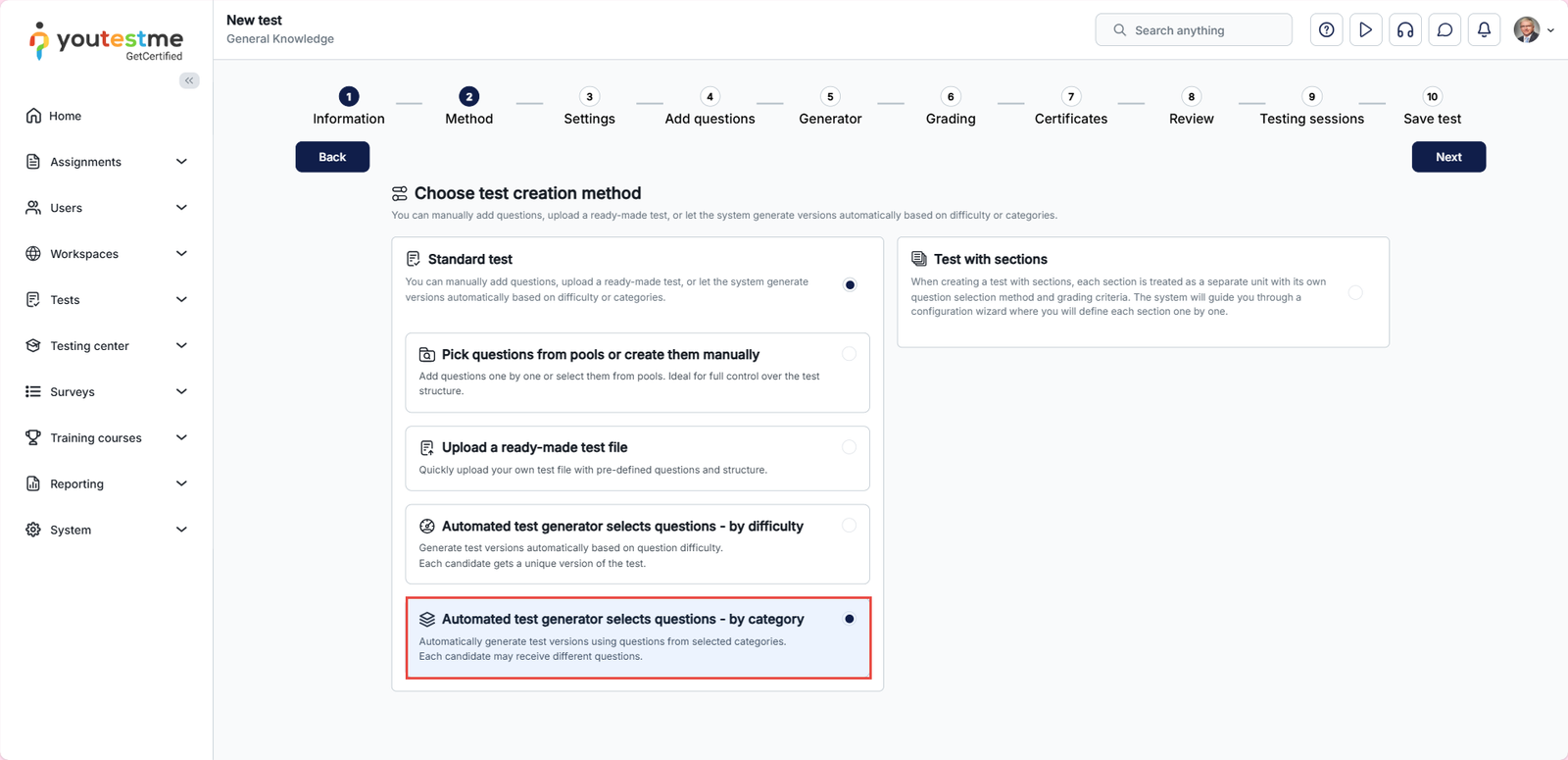Open the user profile dropdown arrow
This screenshot has height=760, width=1568.
coord(1550,30)
